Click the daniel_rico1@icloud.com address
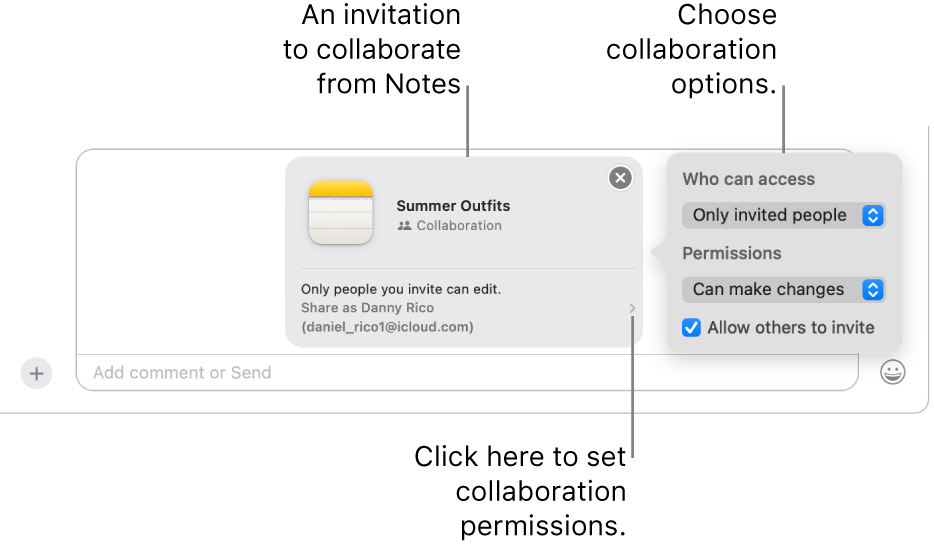 (387, 327)
